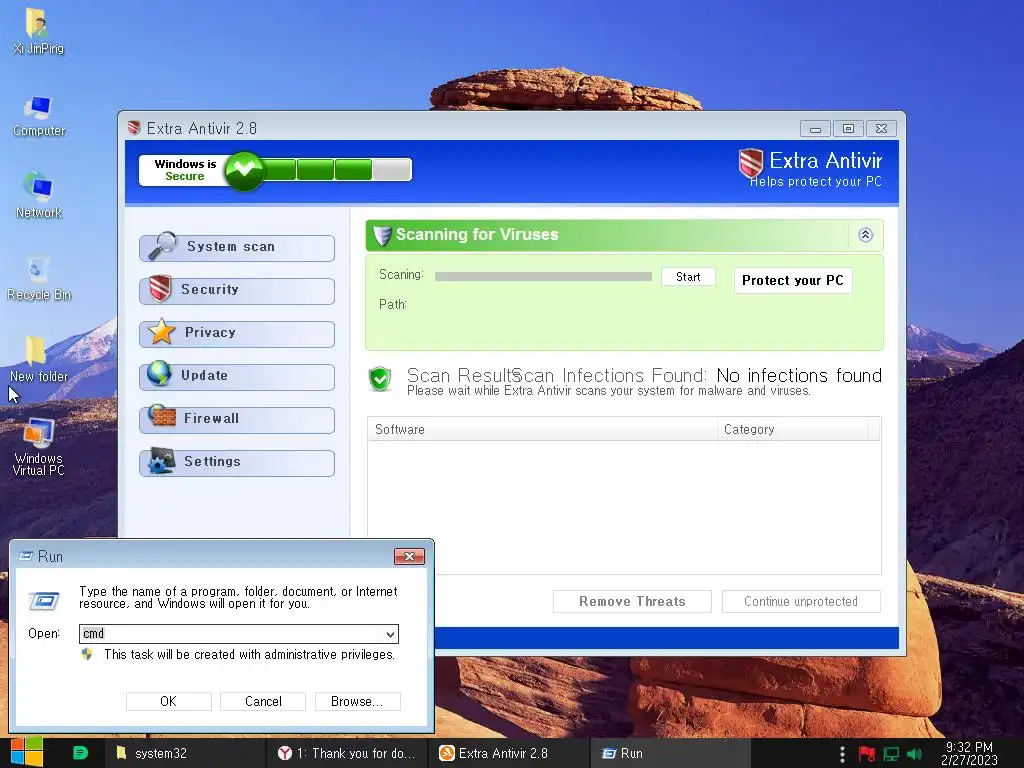This screenshot has height=768, width=1024.
Task: Click Continue unprotected button
Action: [x=801, y=601]
